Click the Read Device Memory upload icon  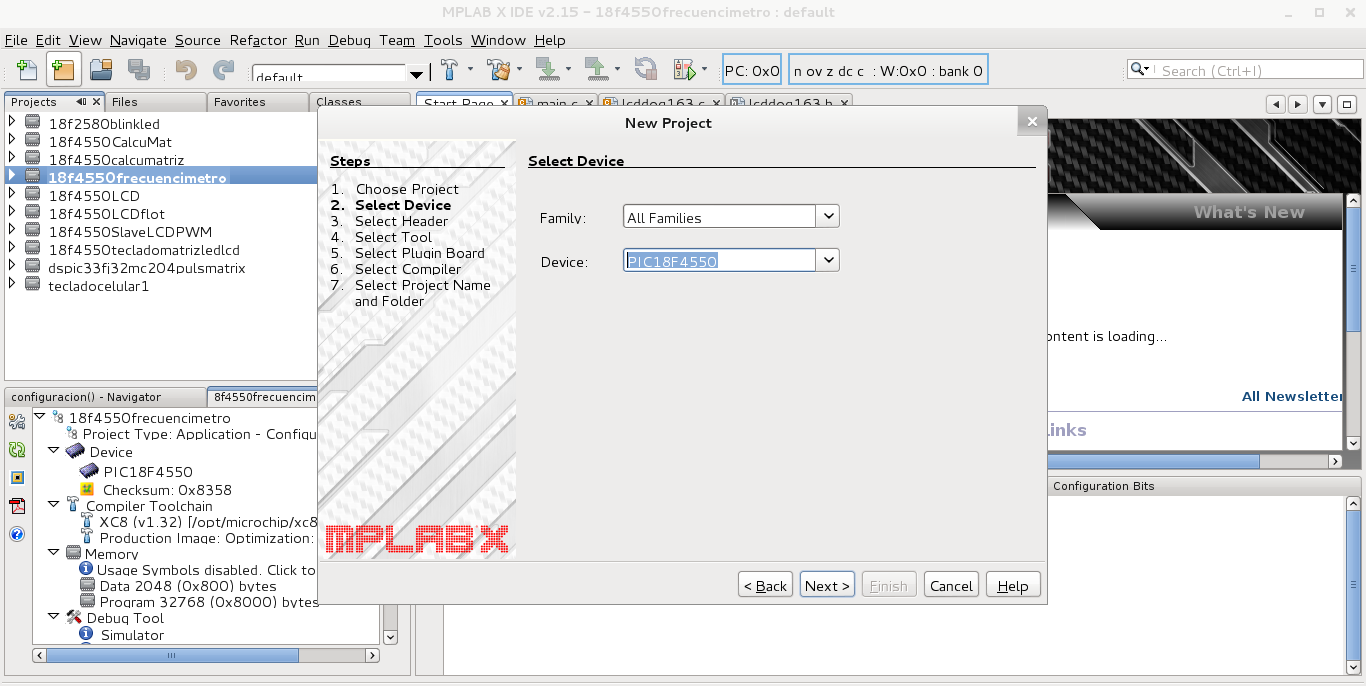tap(596, 70)
